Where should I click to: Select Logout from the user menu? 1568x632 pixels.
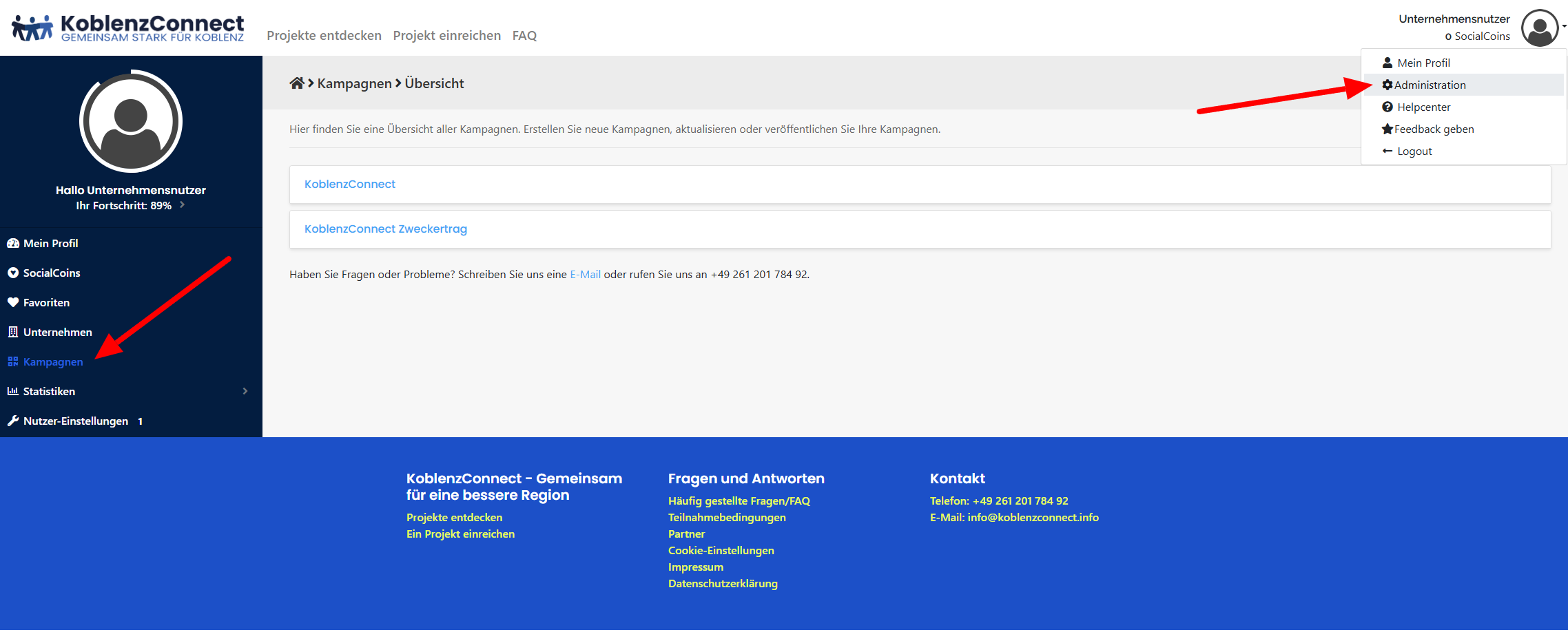coord(1414,151)
